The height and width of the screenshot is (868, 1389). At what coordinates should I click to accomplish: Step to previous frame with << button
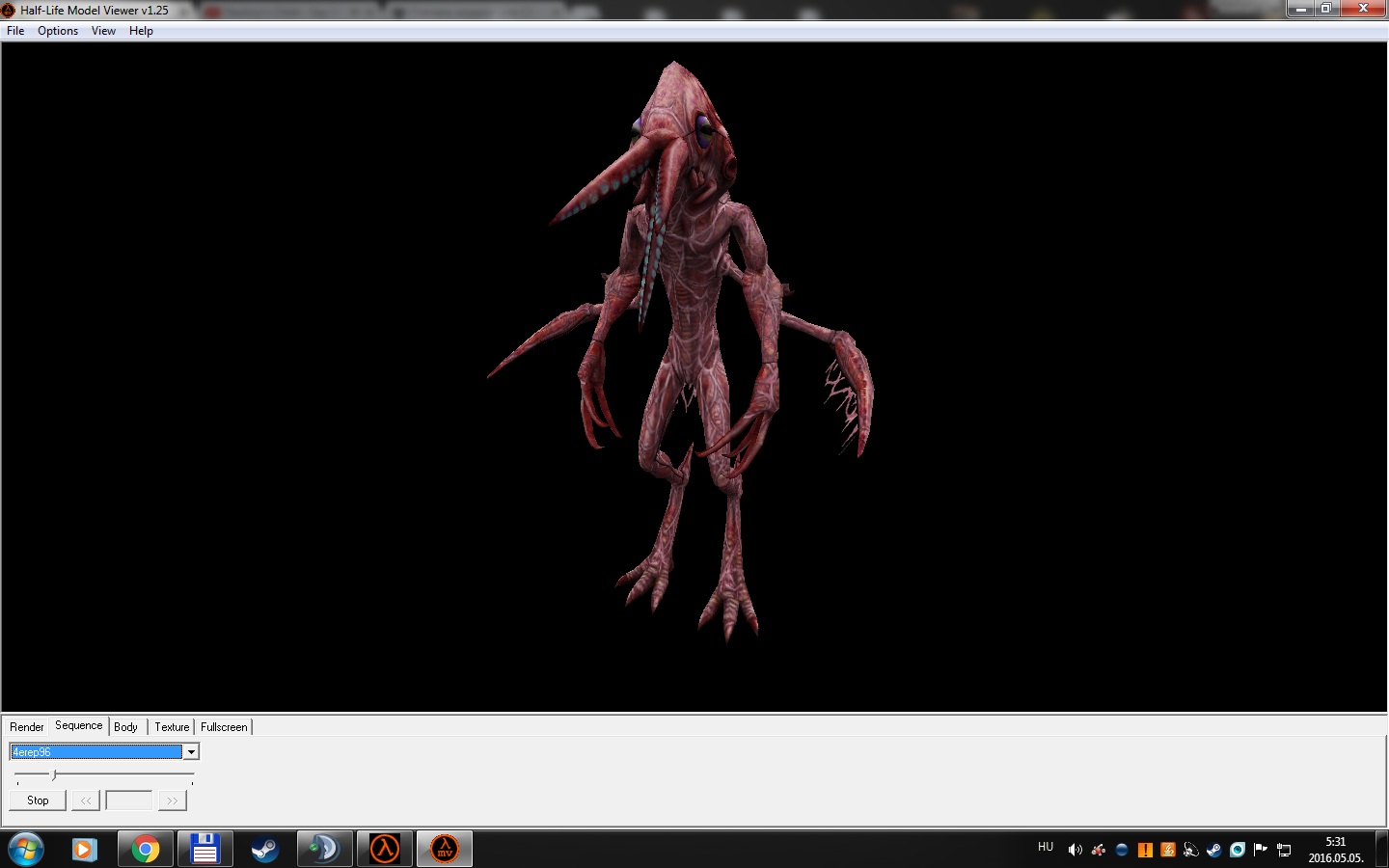86,800
